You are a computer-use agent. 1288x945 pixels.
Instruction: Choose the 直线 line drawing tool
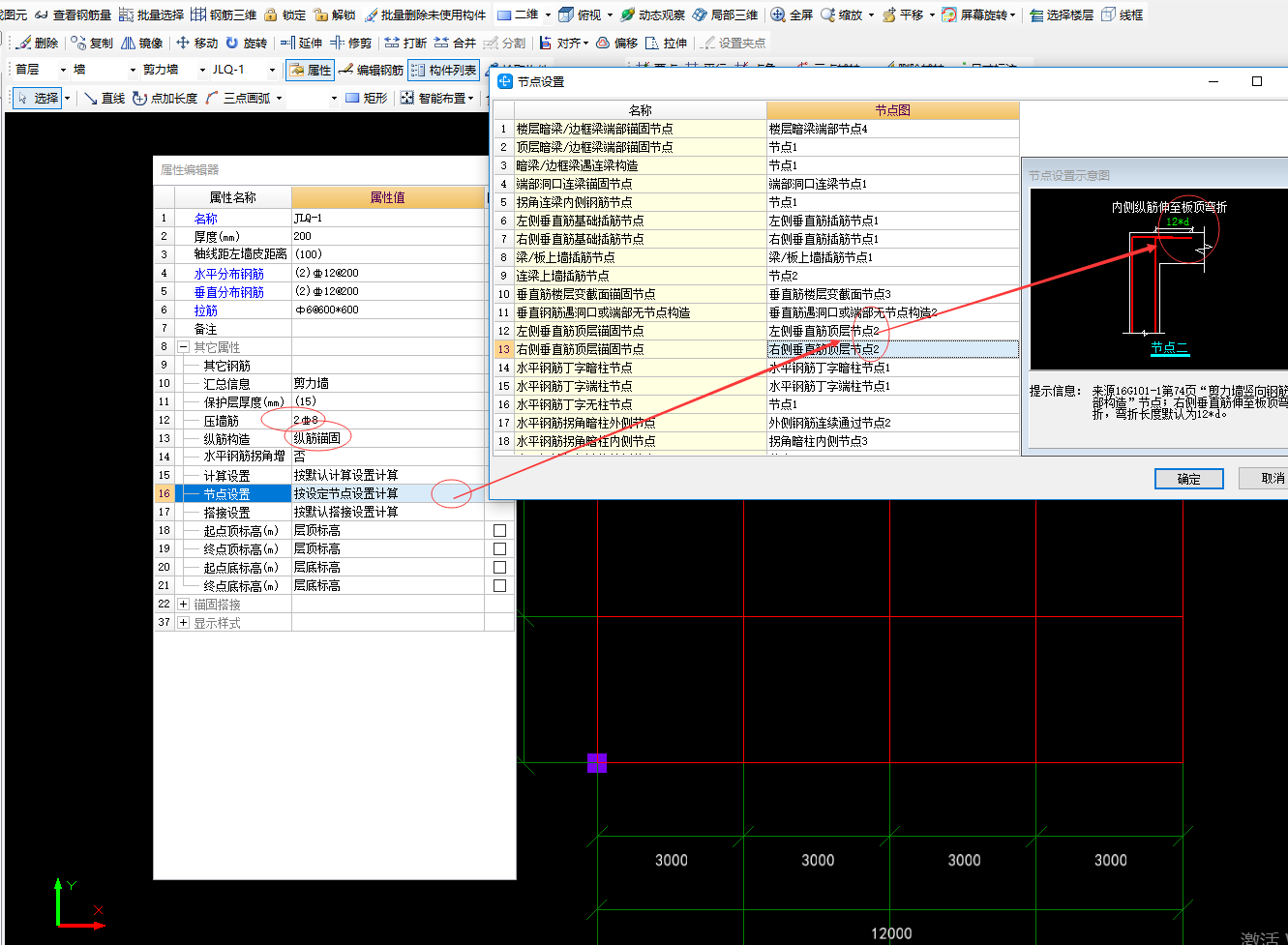pos(105,98)
